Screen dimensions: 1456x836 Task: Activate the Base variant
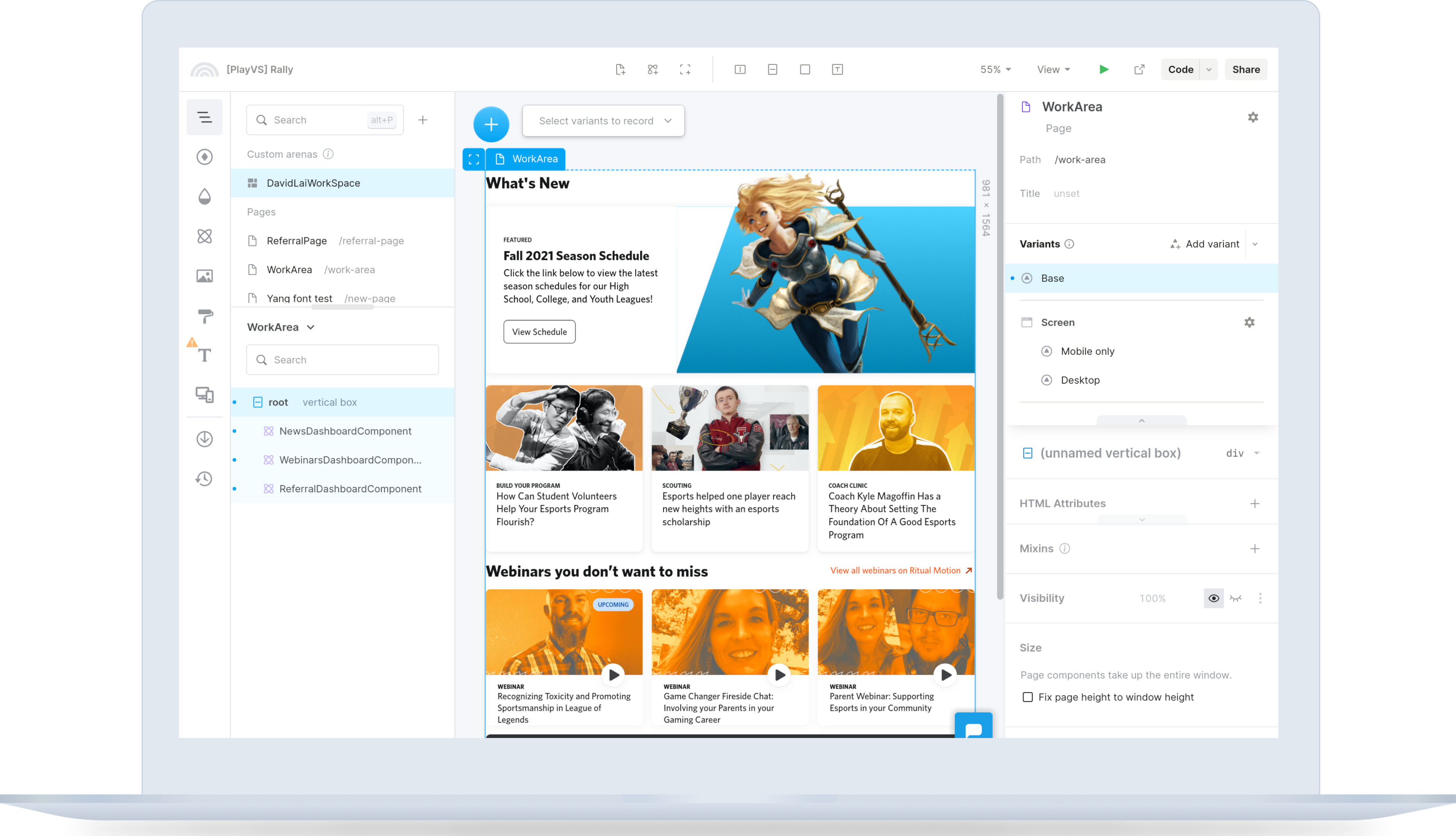(x=1141, y=278)
